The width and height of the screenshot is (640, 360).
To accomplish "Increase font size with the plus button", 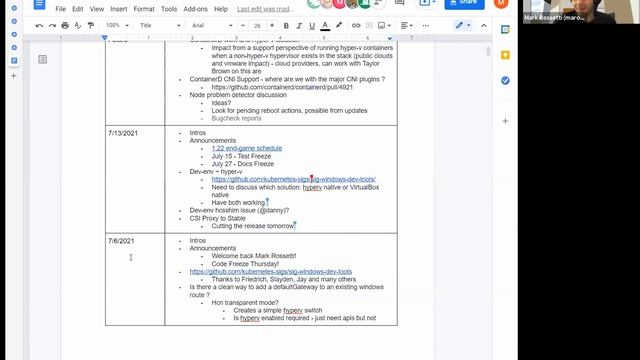I will pyautogui.click(x=272, y=26).
